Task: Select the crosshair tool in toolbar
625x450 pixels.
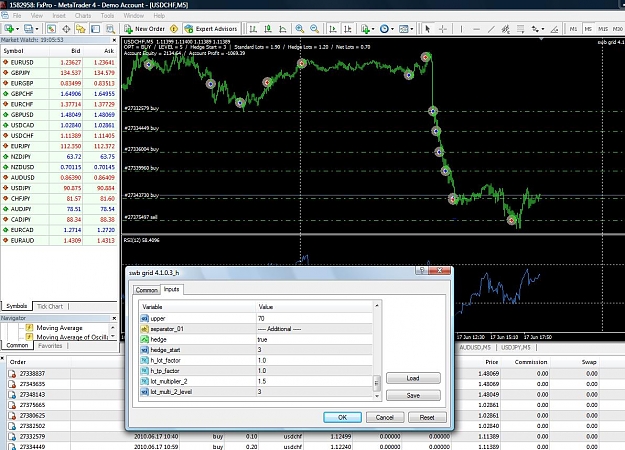Action: [442, 29]
